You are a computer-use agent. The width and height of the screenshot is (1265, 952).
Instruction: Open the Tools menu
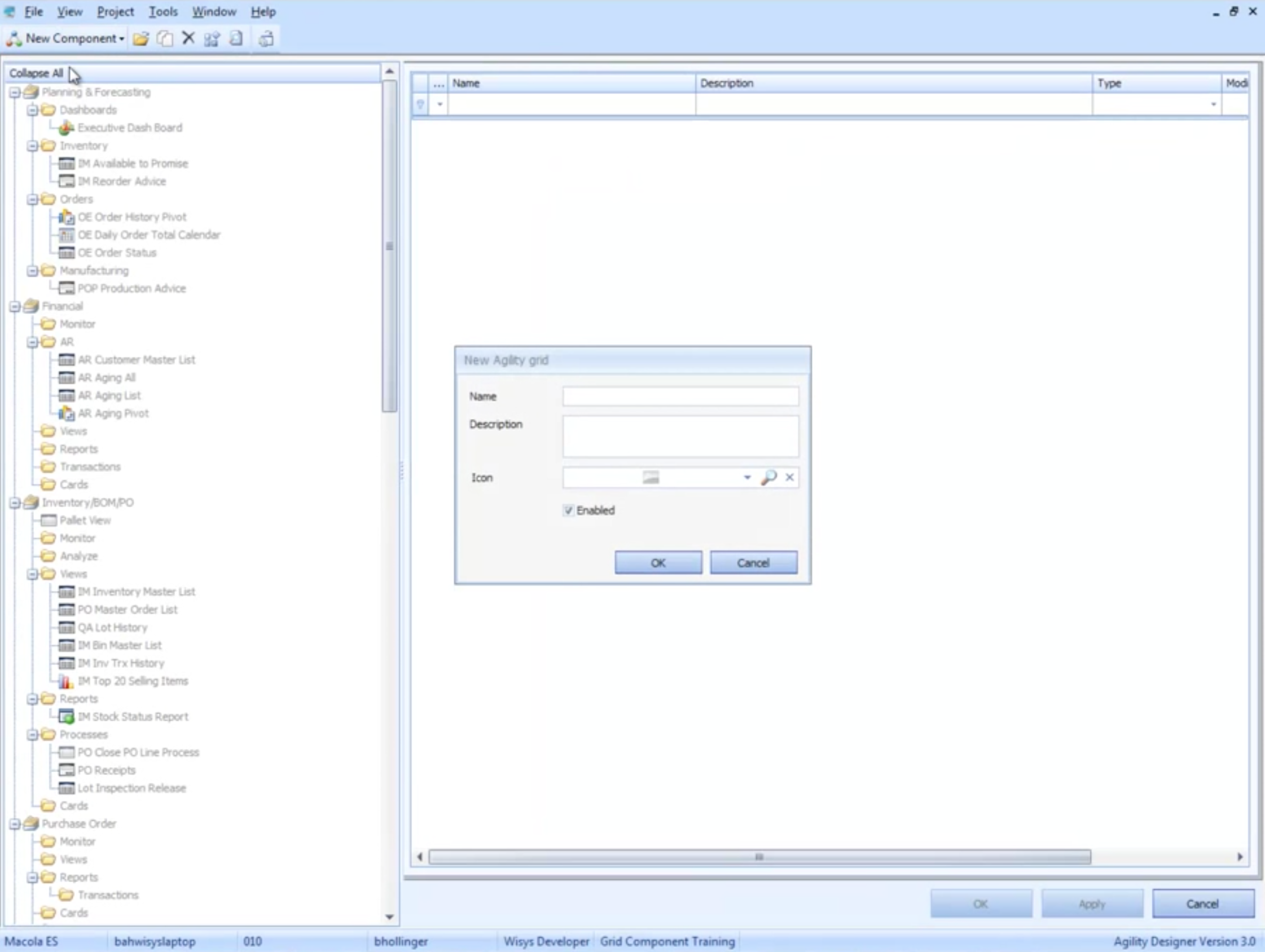[x=163, y=11]
